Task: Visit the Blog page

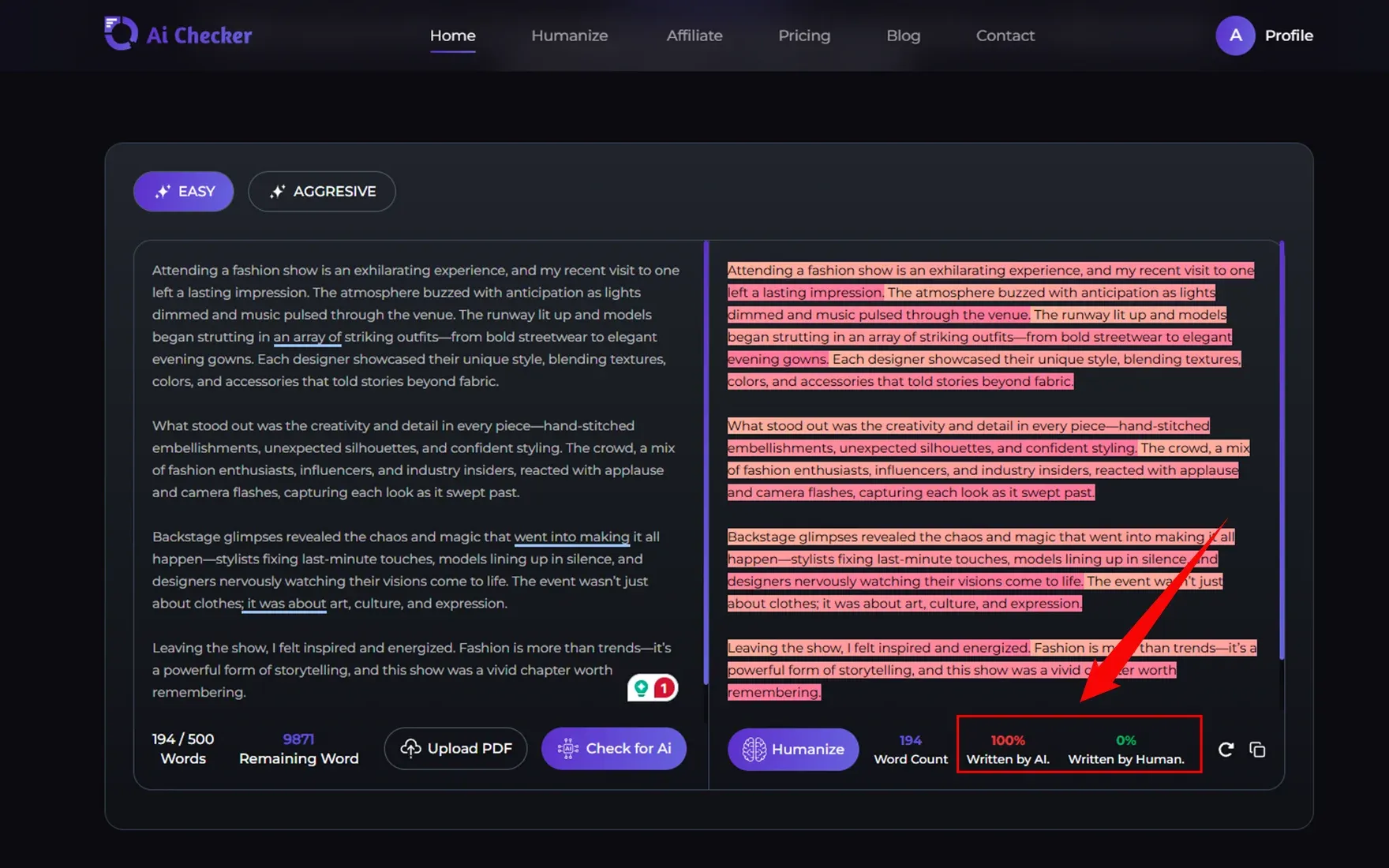Action: click(904, 36)
